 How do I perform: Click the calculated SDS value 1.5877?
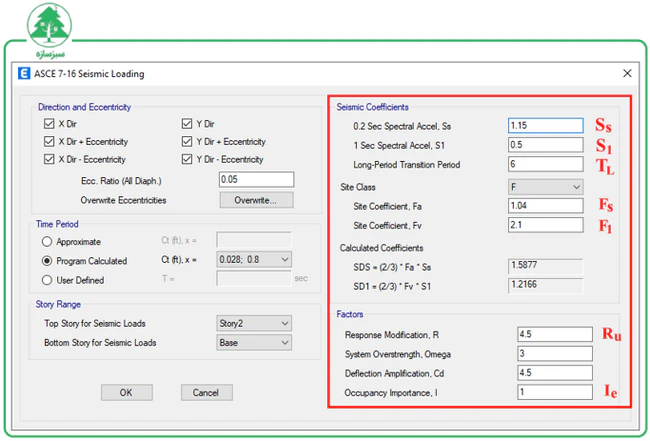point(546,266)
